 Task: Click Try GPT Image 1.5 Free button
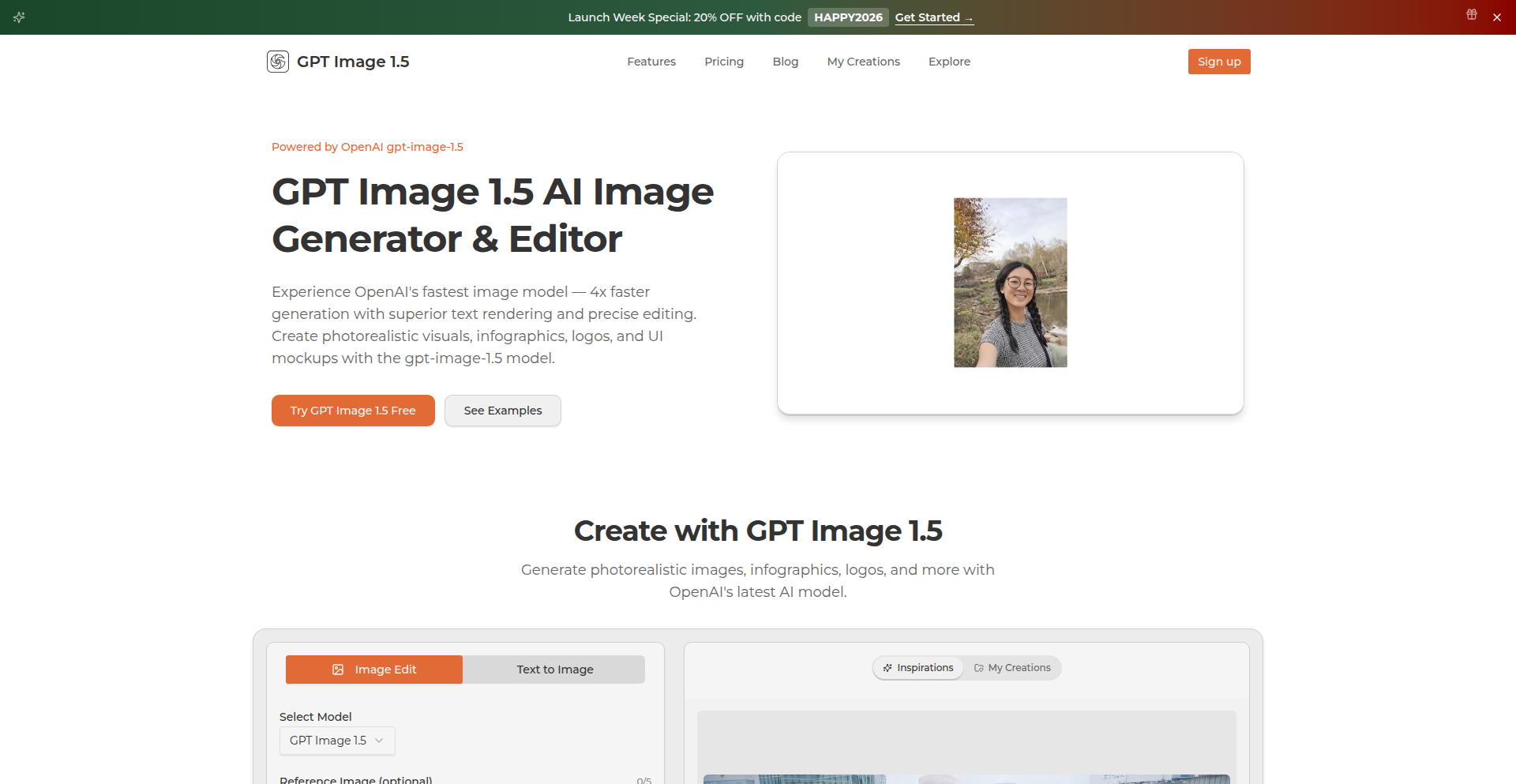353,411
